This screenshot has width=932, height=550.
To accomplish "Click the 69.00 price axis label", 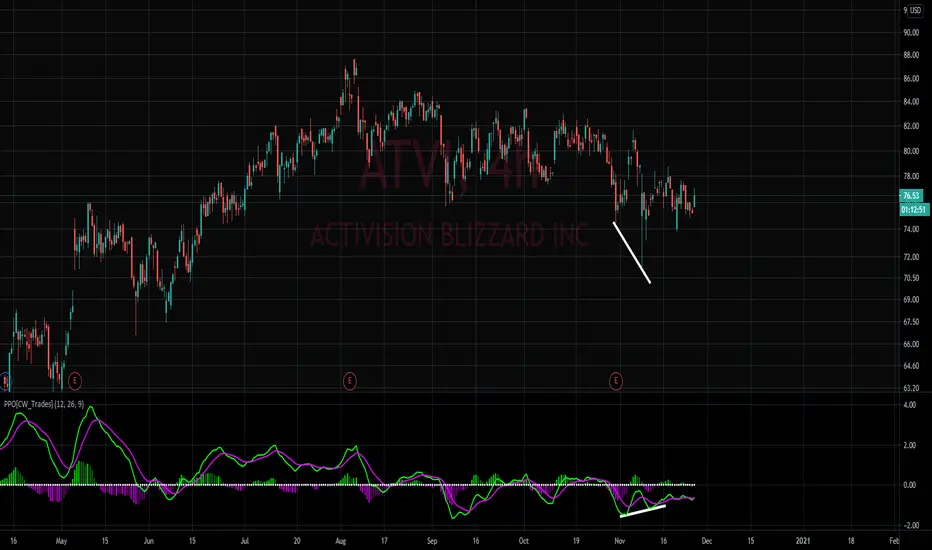I will tap(911, 300).
